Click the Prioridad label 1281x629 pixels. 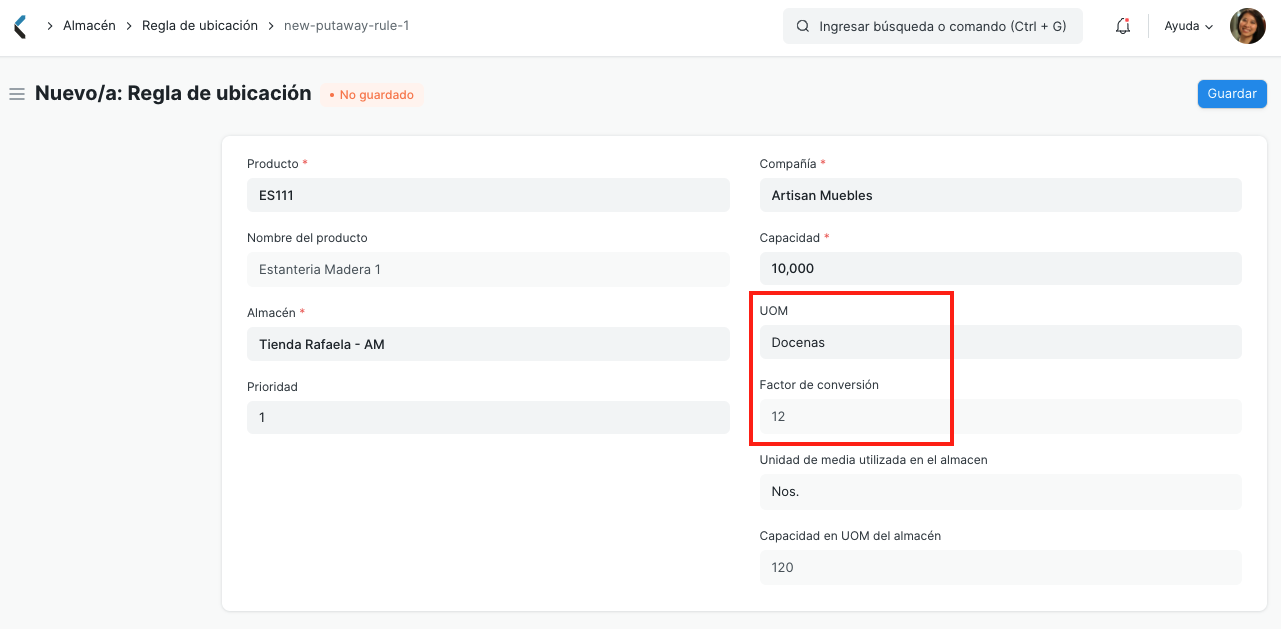pos(272,386)
